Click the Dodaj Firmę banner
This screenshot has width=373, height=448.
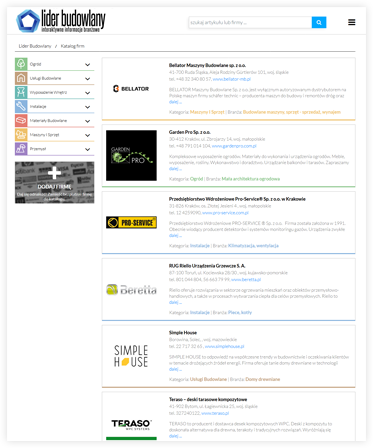coord(55,182)
